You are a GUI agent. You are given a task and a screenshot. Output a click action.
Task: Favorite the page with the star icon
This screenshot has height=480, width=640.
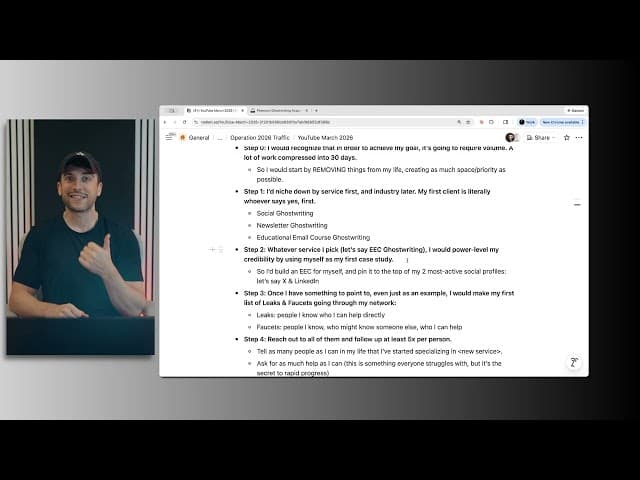click(x=567, y=138)
